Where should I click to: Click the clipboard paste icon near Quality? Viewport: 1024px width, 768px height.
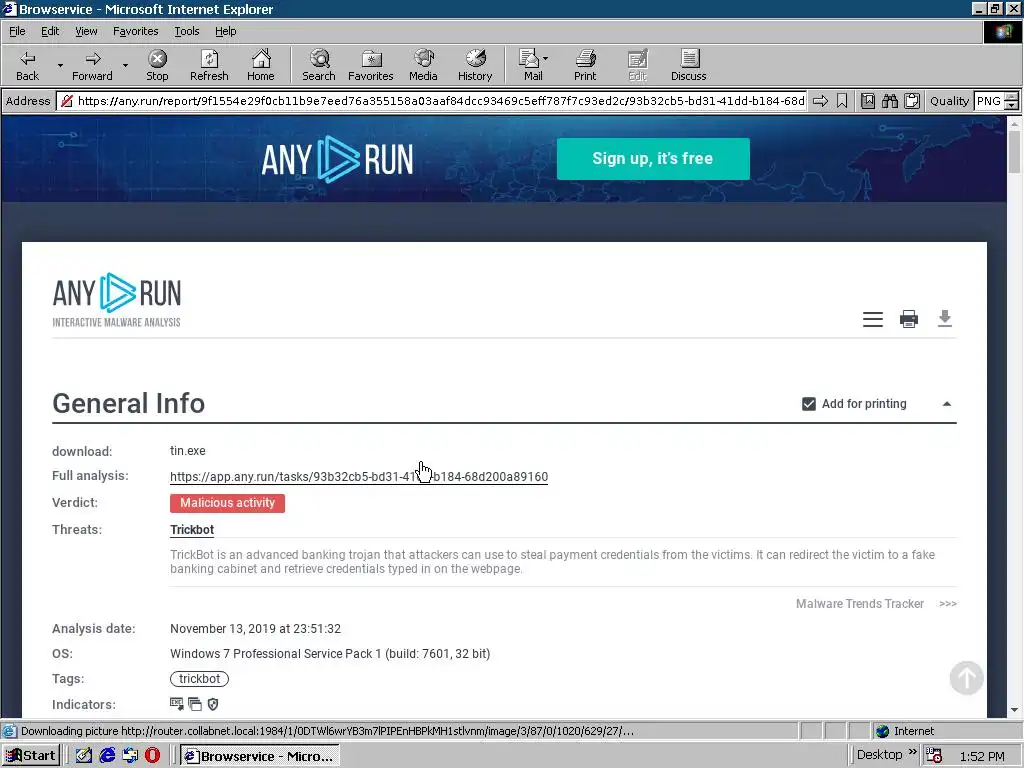[x=912, y=101]
